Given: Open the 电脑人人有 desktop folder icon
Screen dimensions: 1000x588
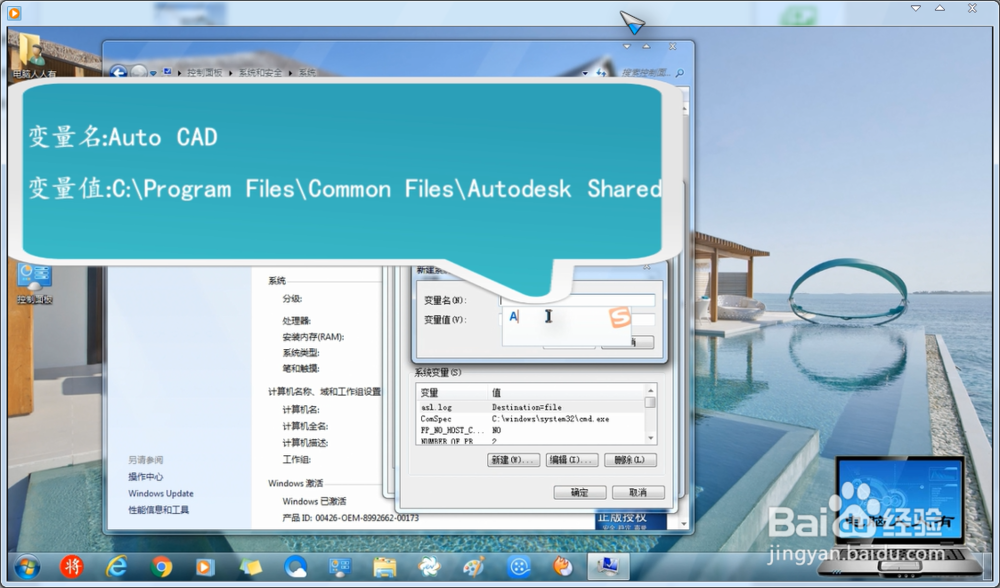Looking at the screenshot, I should [33, 55].
